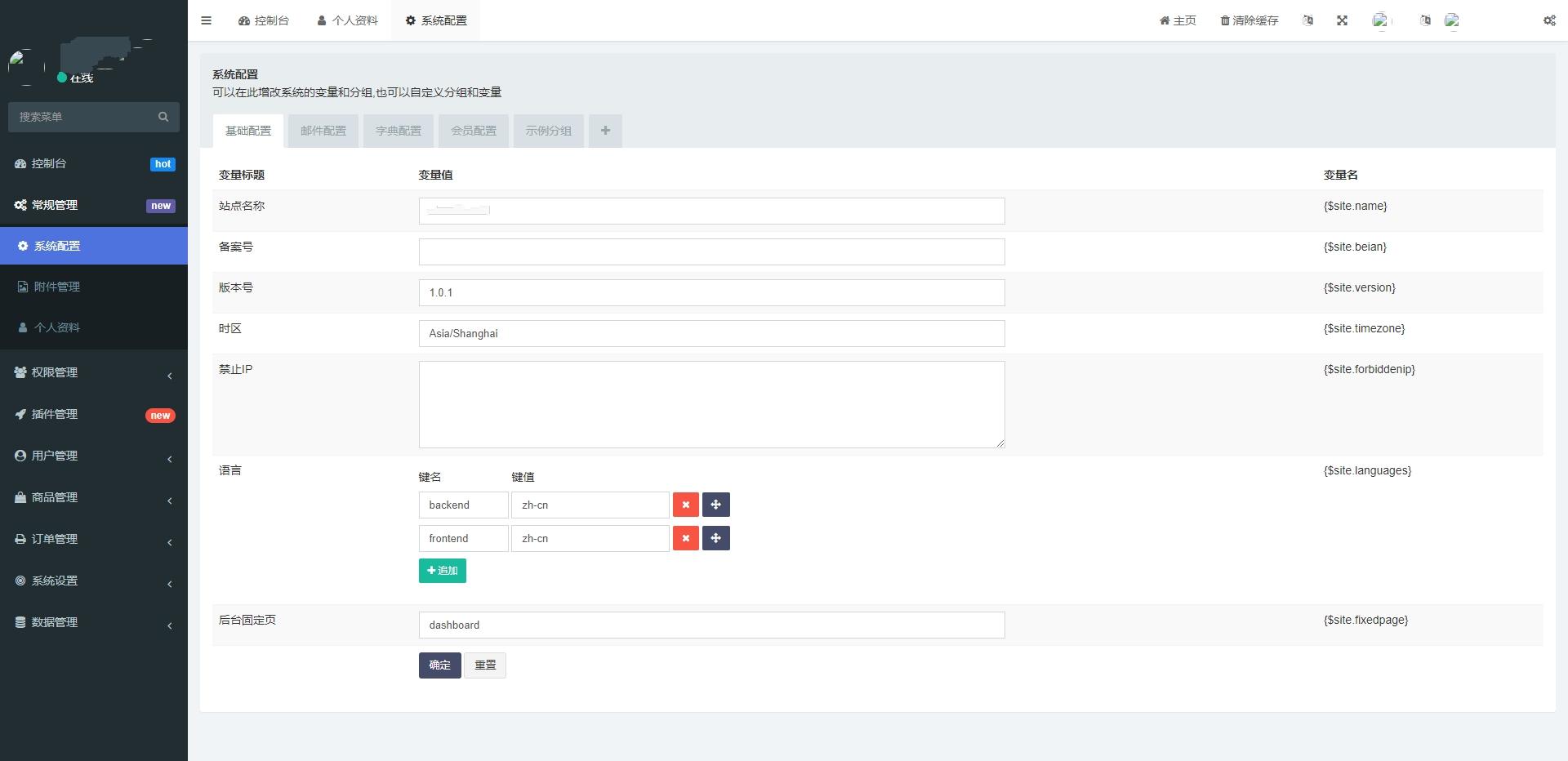Select the 系统配置 top navigation tab

pos(436,20)
